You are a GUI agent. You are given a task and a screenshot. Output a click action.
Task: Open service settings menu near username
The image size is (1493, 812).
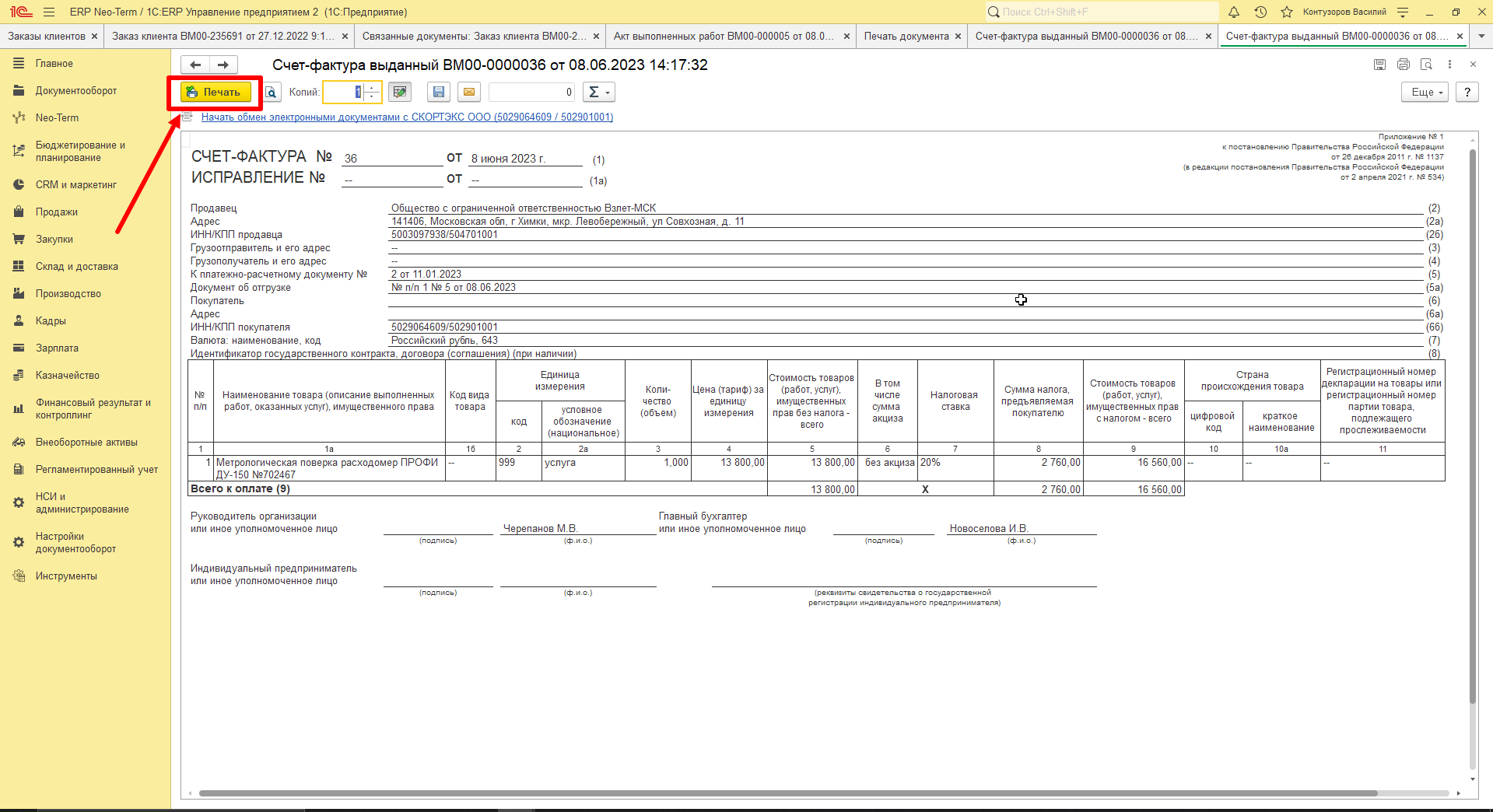point(1403,12)
